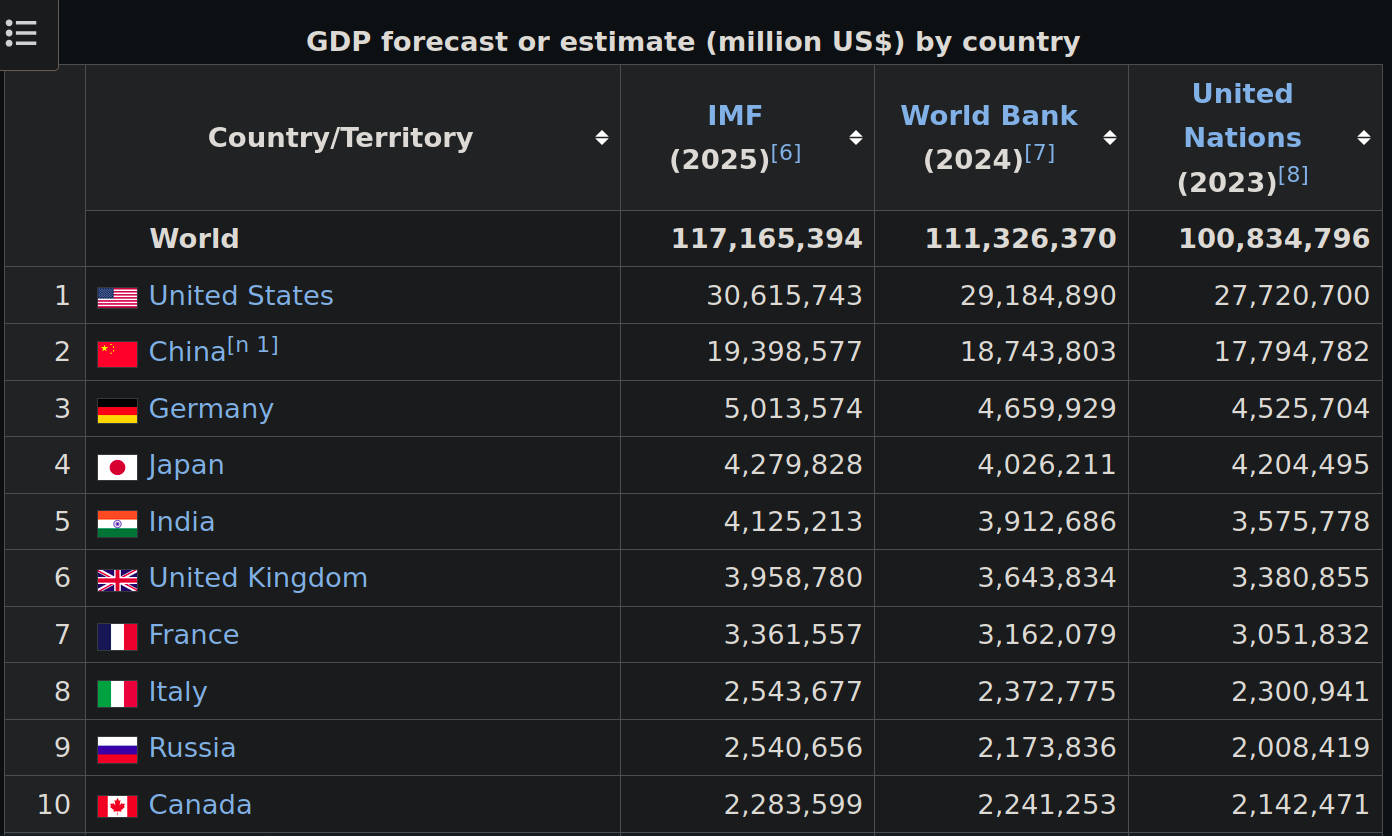The image size is (1392, 836).
Task: Click the Italy flag icon
Action: click(x=117, y=693)
